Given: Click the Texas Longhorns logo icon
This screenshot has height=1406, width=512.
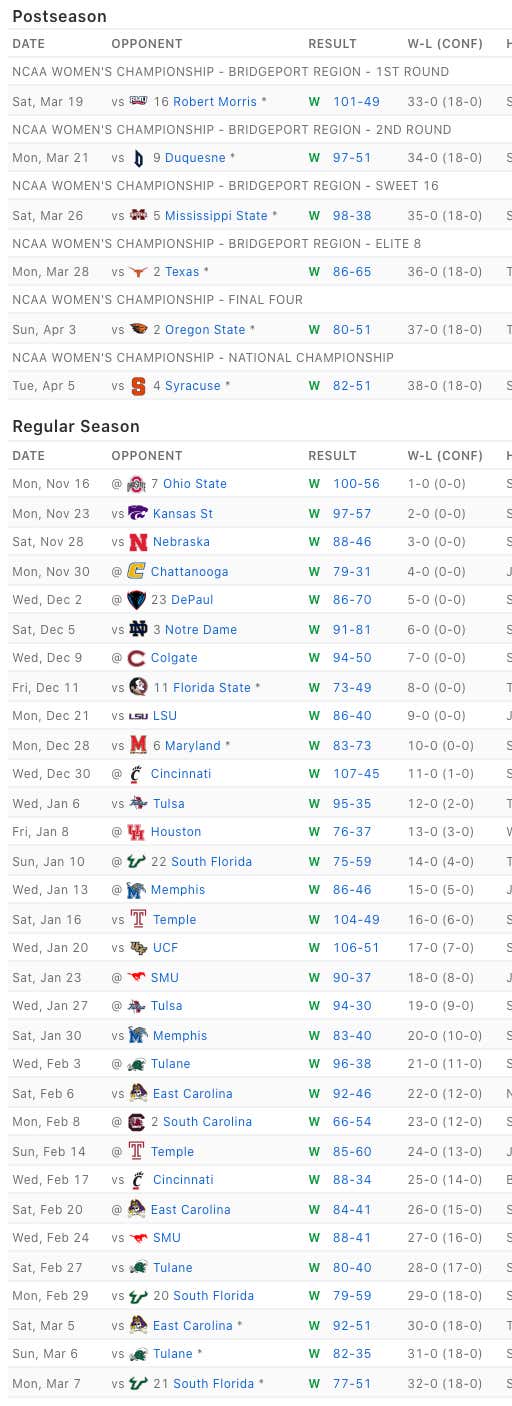Looking at the screenshot, I should [138, 272].
